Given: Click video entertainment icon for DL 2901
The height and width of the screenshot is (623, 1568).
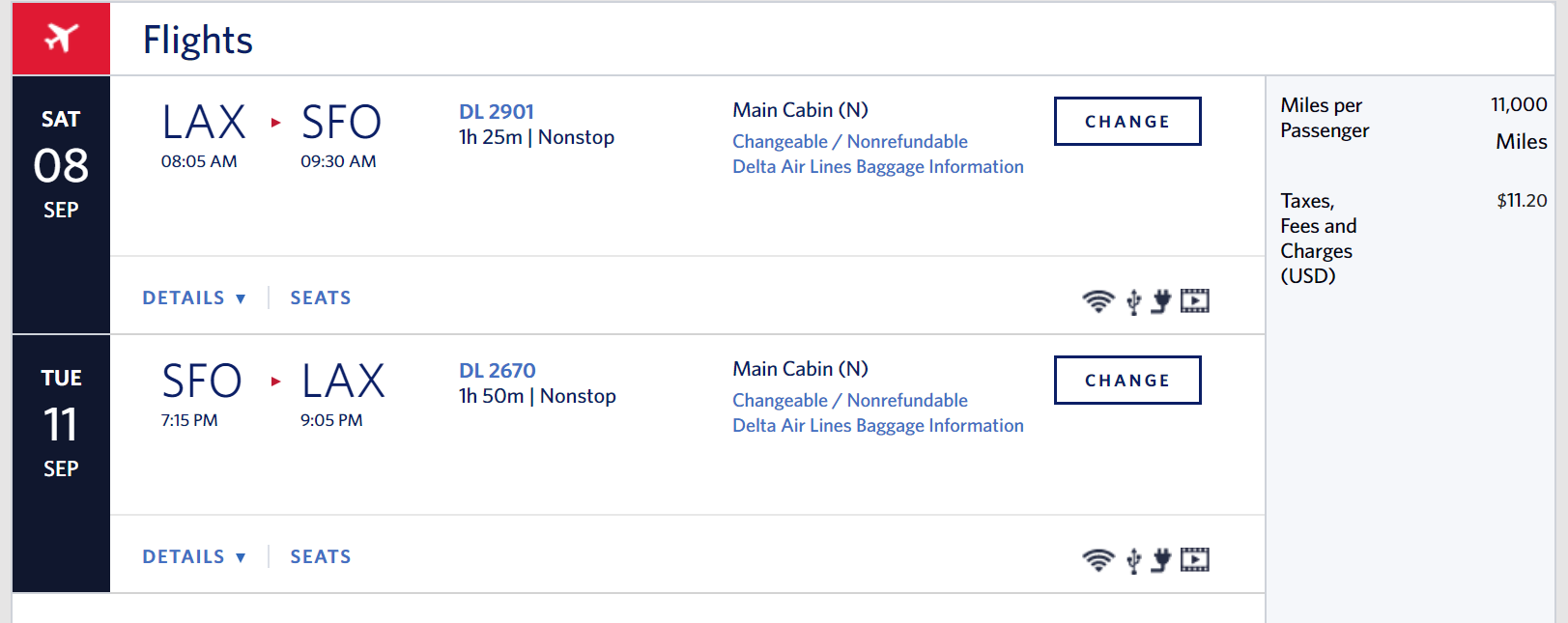Looking at the screenshot, I should pyautogui.click(x=1195, y=301).
